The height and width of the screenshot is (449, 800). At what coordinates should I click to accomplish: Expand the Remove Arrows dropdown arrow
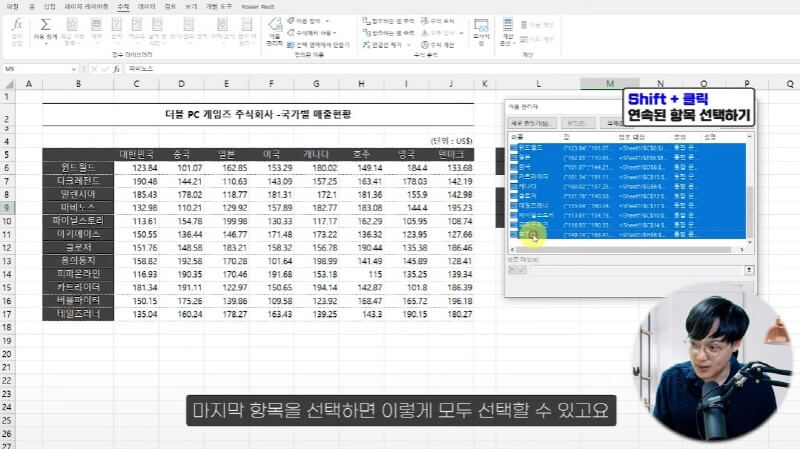pyautogui.click(x=408, y=45)
